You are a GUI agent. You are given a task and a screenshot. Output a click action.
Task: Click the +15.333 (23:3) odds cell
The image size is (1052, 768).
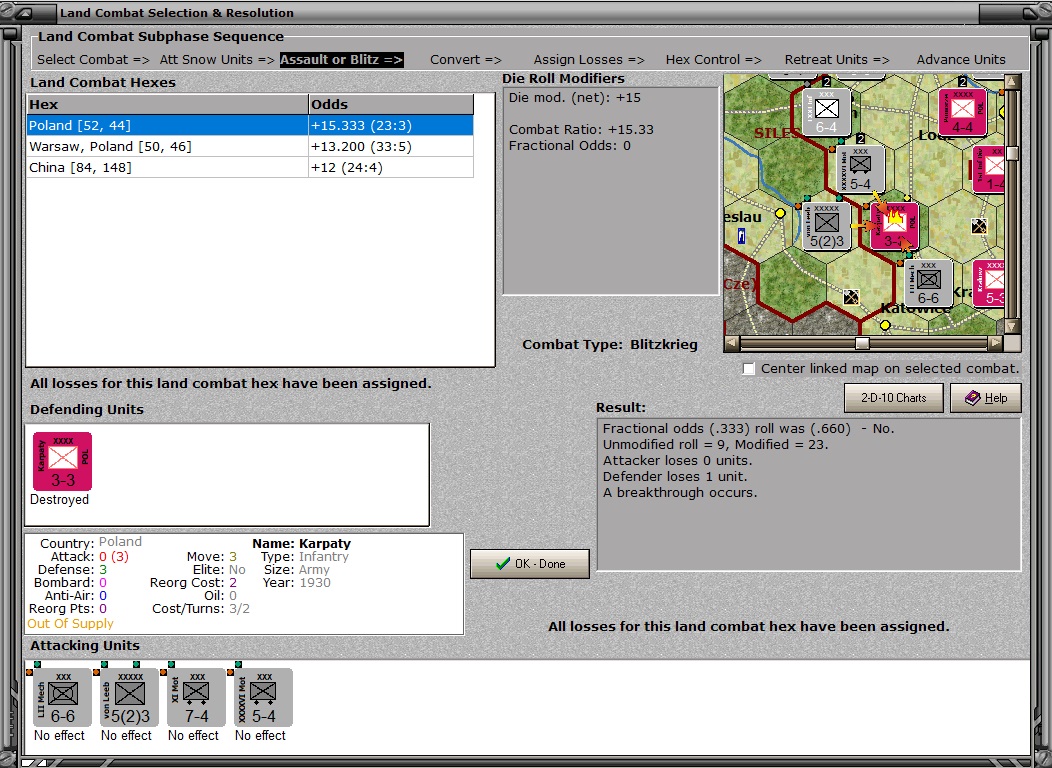391,125
